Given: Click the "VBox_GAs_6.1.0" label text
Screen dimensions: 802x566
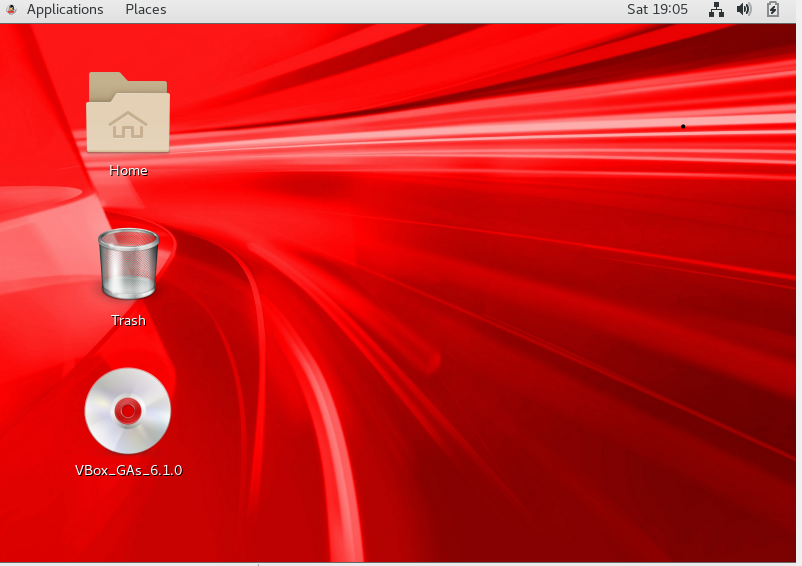Looking at the screenshot, I should [128, 470].
